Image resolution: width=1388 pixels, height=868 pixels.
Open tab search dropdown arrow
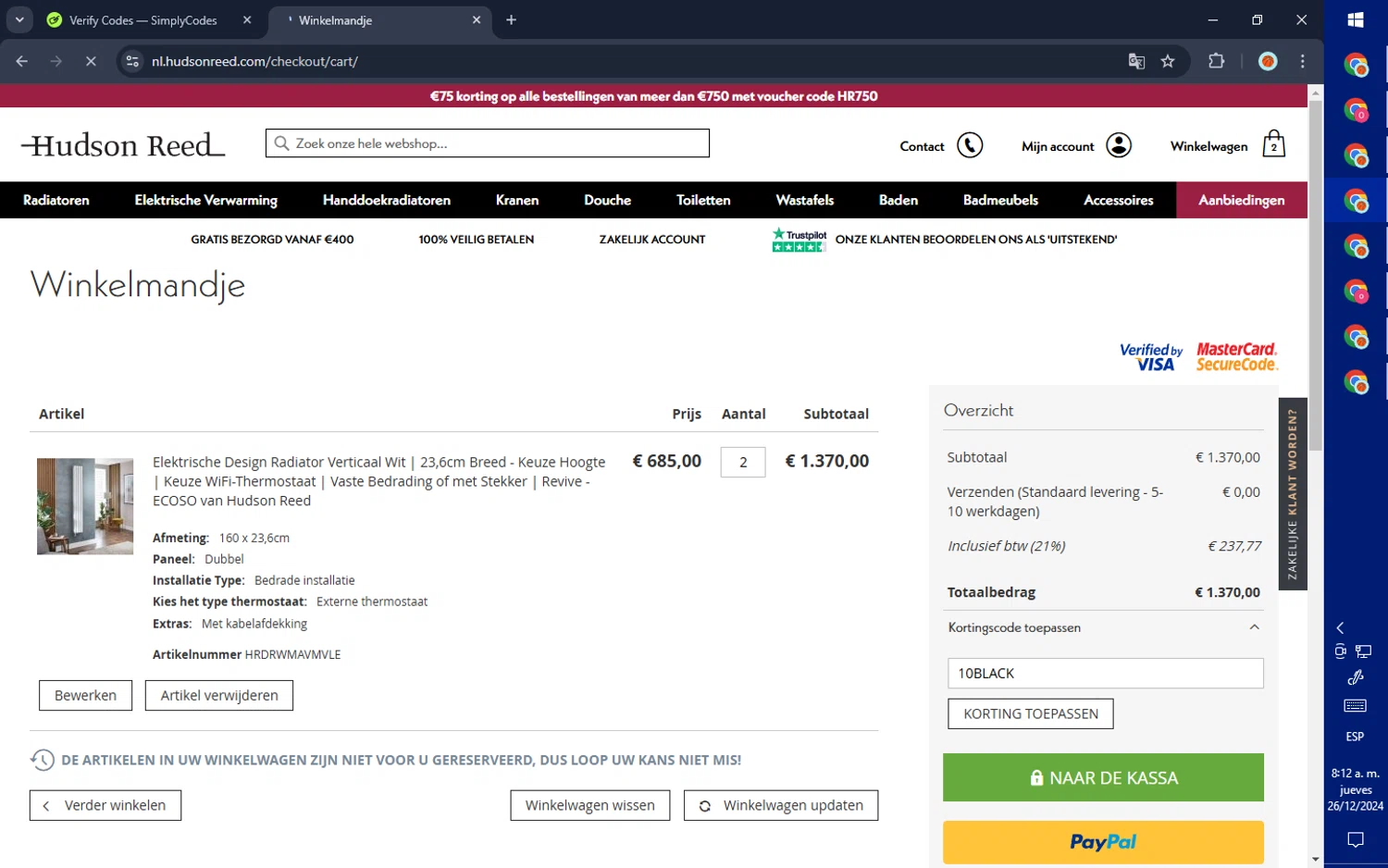tap(19, 19)
